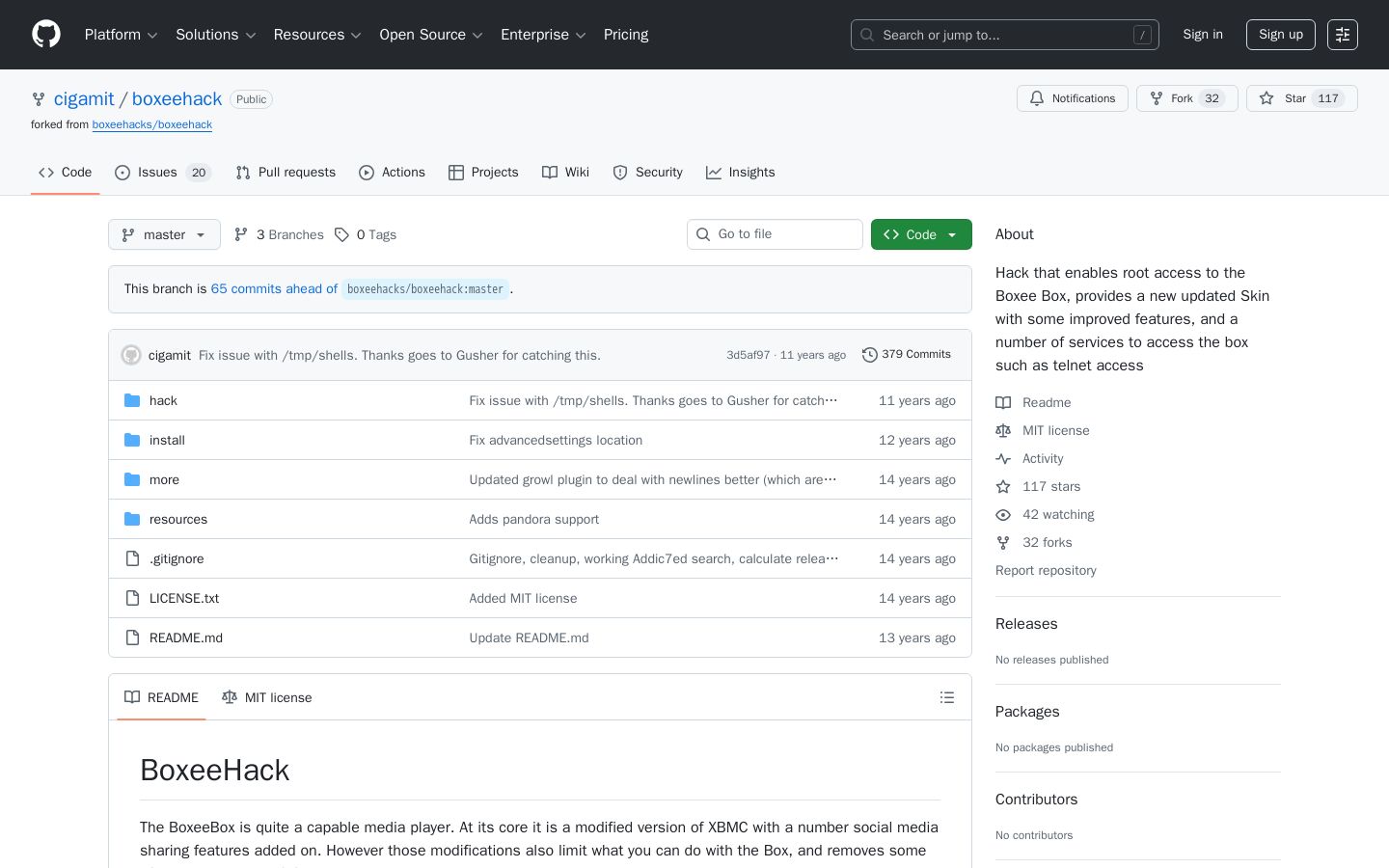Open the install folder
Image resolution: width=1389 pixels, height=868 pixels.
(x=167, y=440)
